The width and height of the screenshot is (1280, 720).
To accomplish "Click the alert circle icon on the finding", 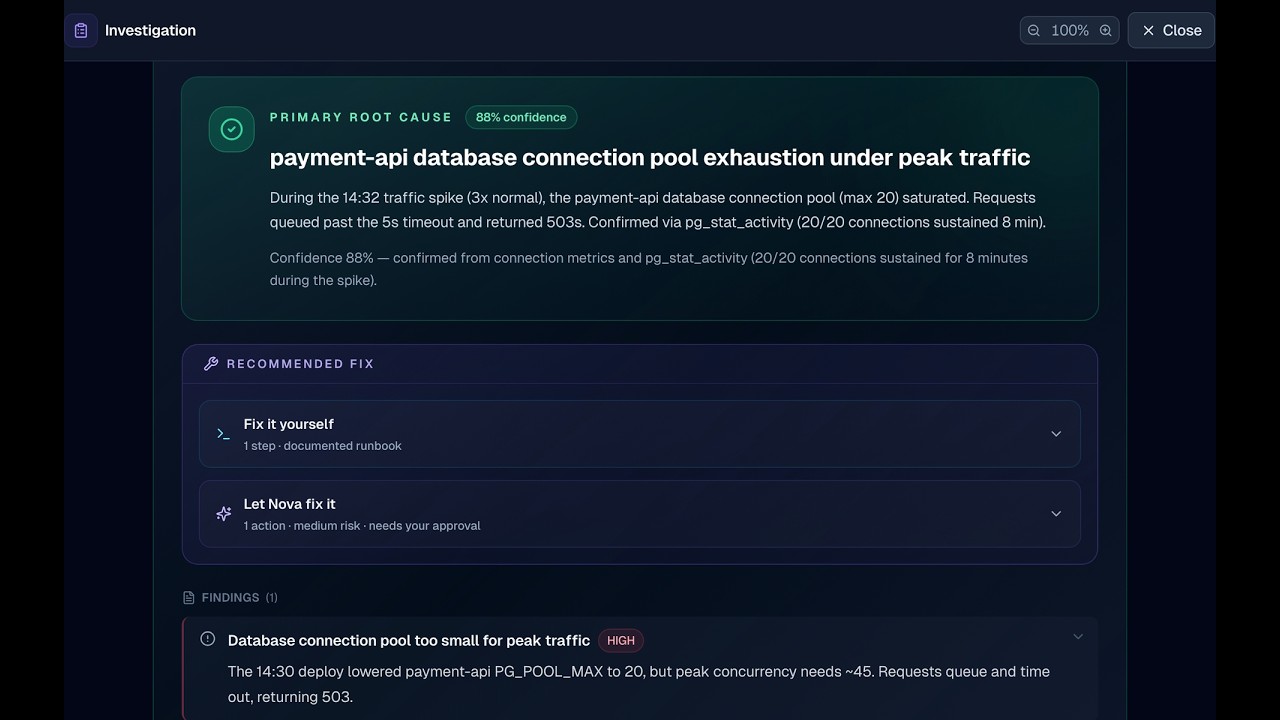I will (208, 639).
